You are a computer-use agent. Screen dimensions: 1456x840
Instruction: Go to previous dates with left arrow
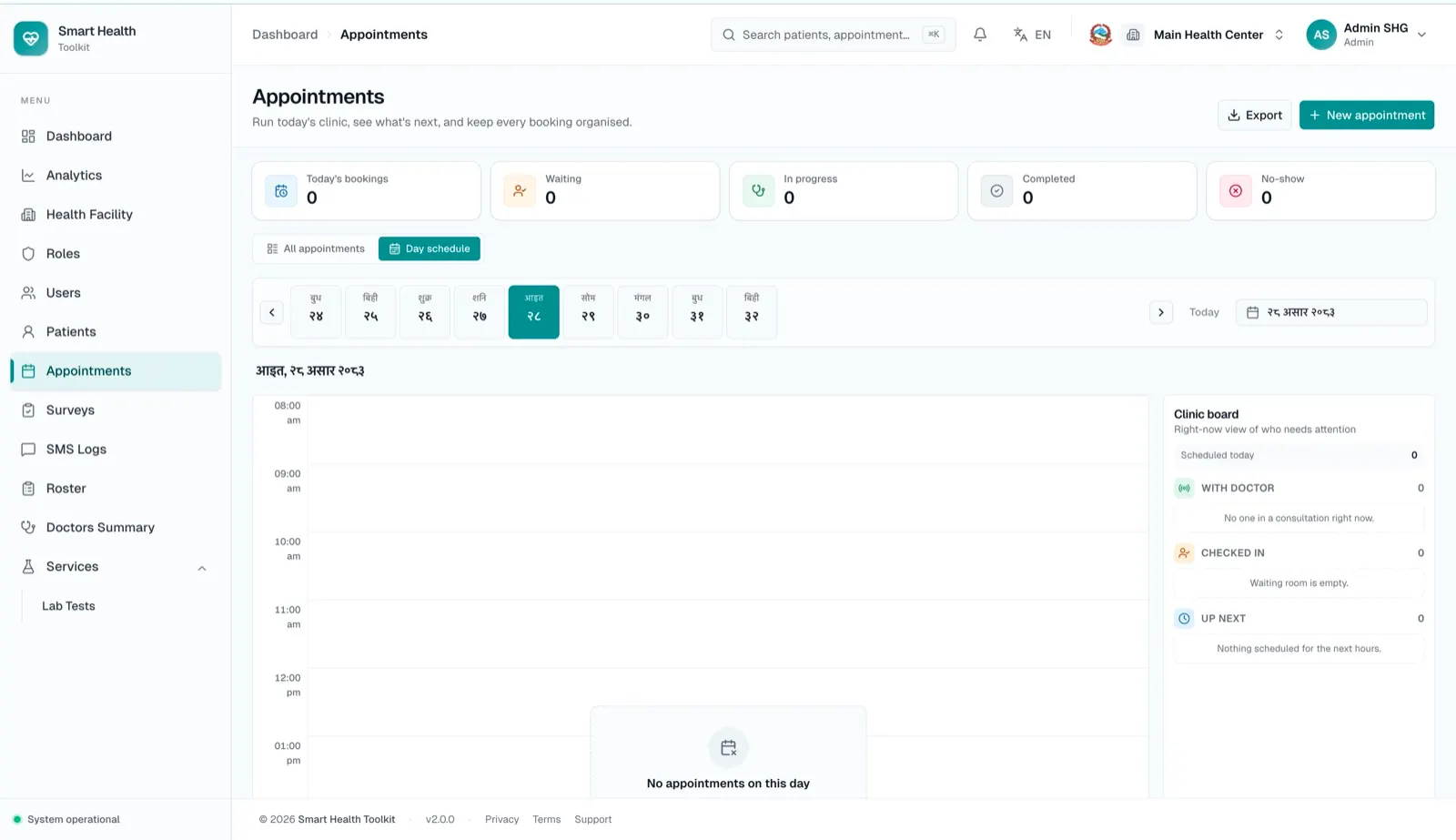tap(271, 312)
